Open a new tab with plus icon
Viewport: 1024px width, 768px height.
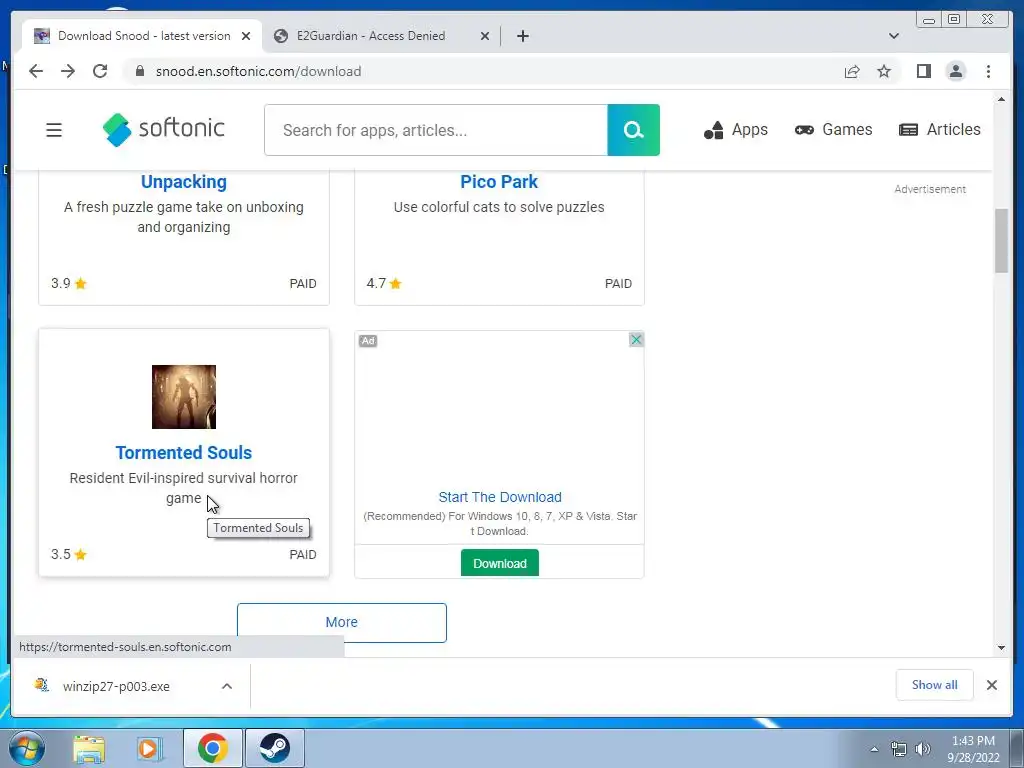tap(522, 36)
